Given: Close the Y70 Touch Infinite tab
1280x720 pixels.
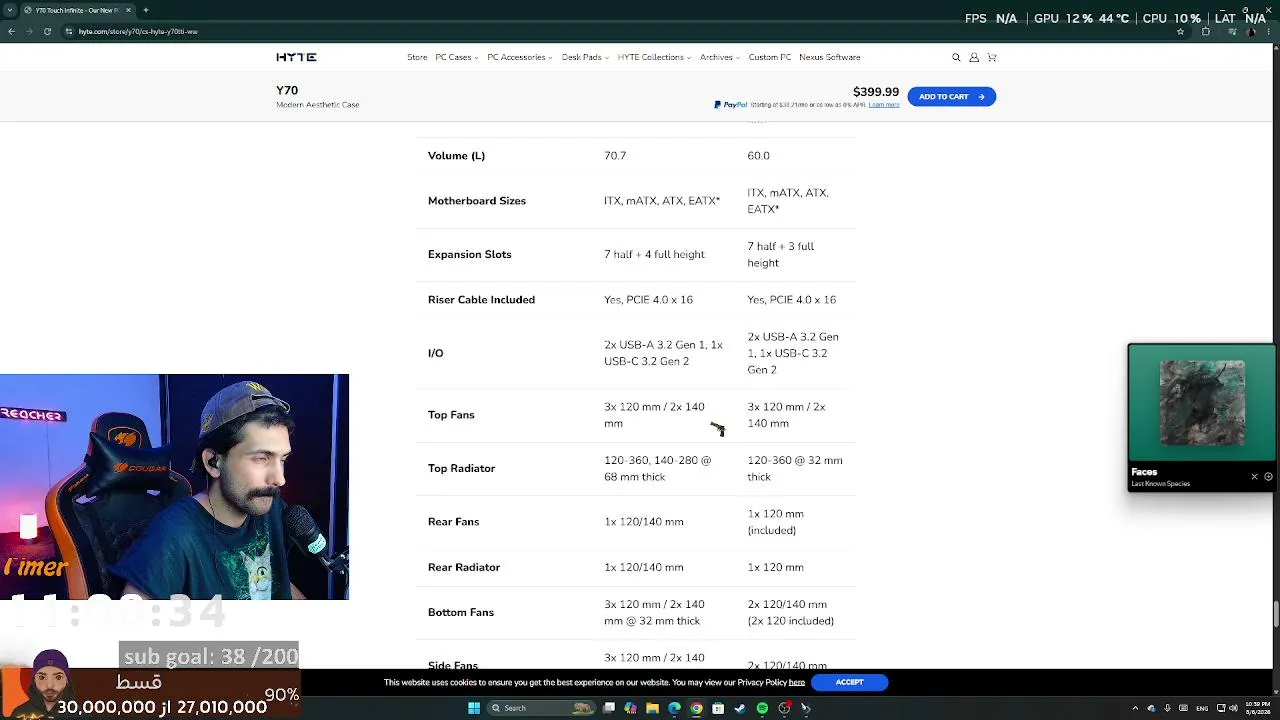Looking at the screenshot, I should (x=128, y=10).
